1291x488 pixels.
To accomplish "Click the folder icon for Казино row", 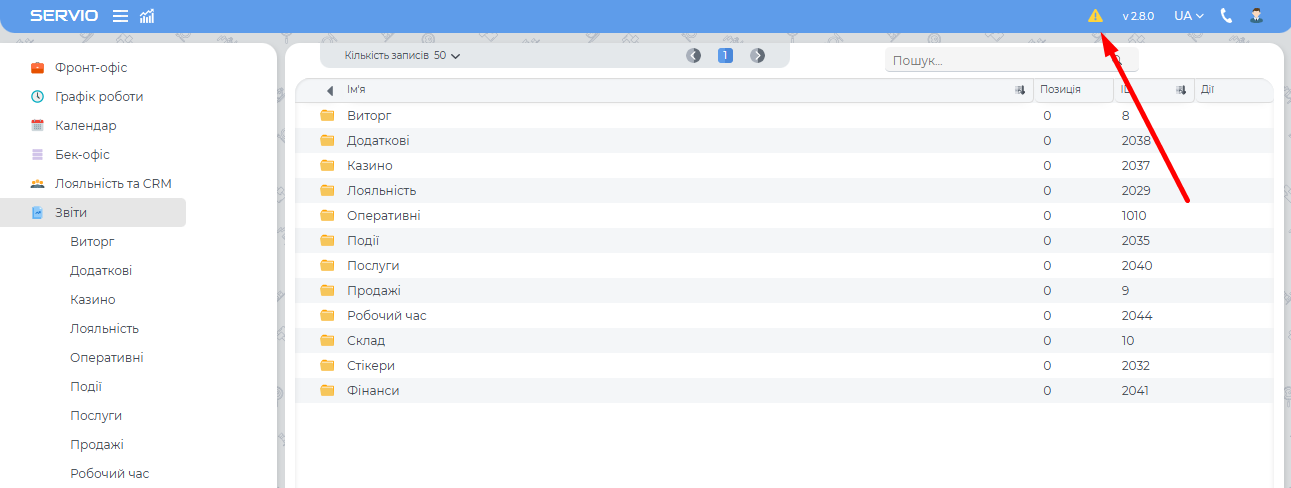I will click(327, 165).
